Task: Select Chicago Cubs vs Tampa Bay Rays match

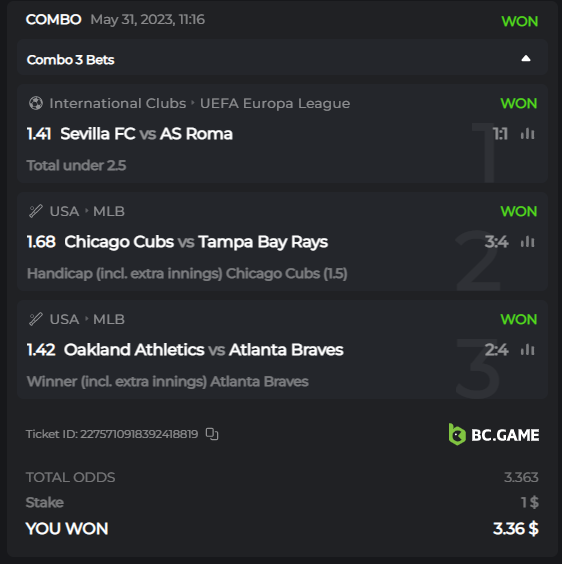Action: point(196,242)
